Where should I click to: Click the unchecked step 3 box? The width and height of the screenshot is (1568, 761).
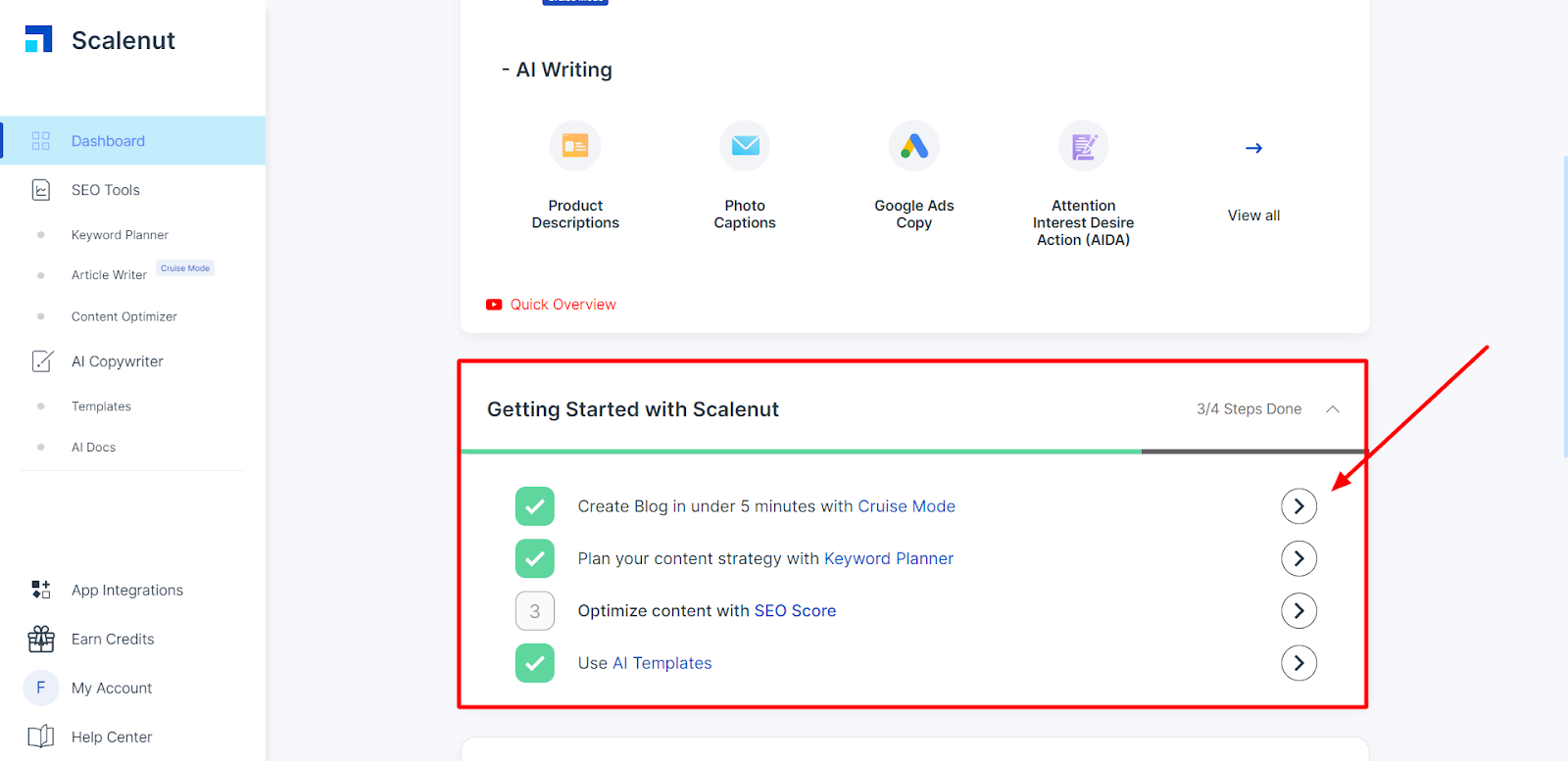click(x=535, y=611)
